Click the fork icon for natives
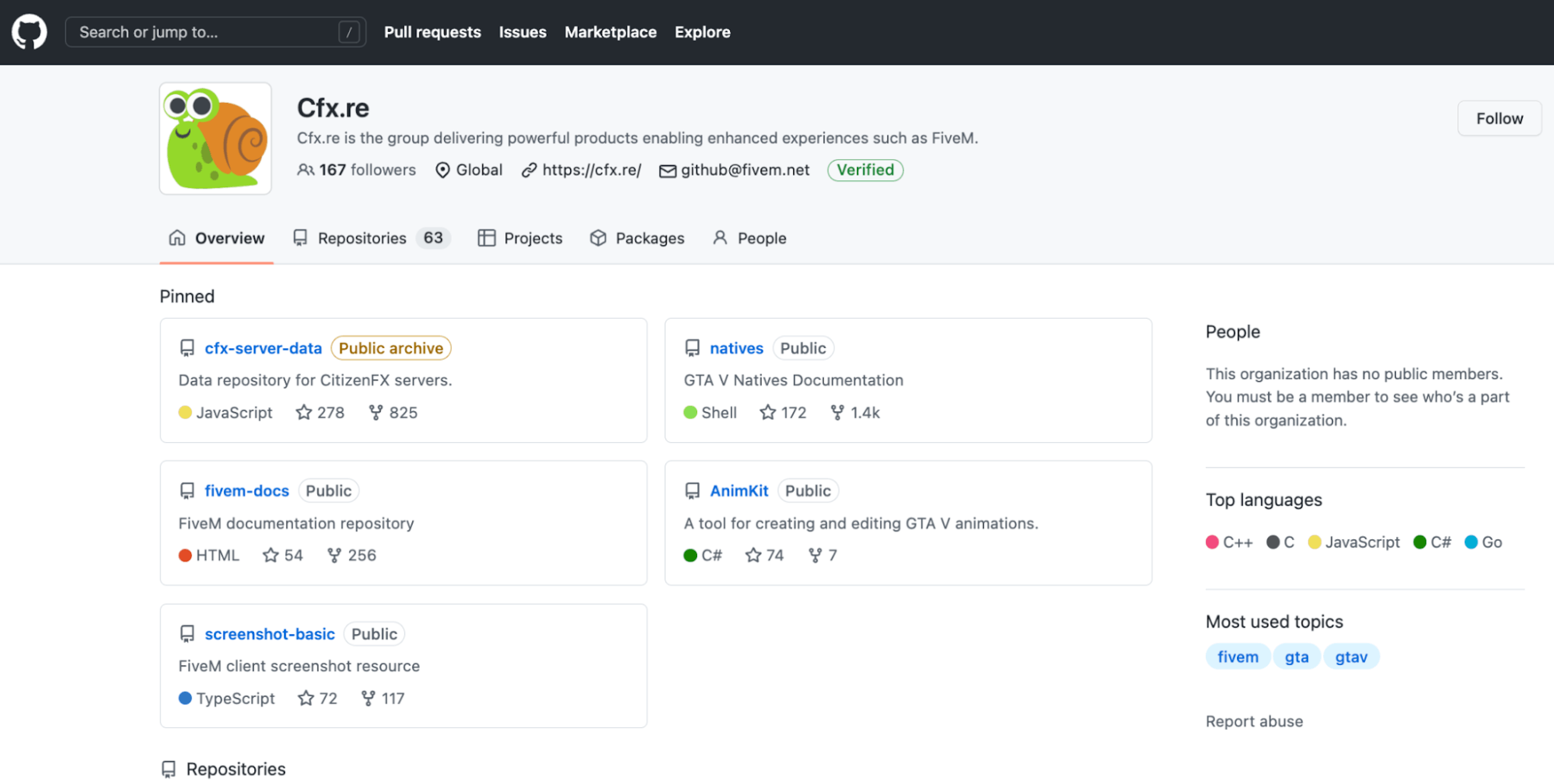The width and height of the screenshot is (1554, 784). (838, 412)
